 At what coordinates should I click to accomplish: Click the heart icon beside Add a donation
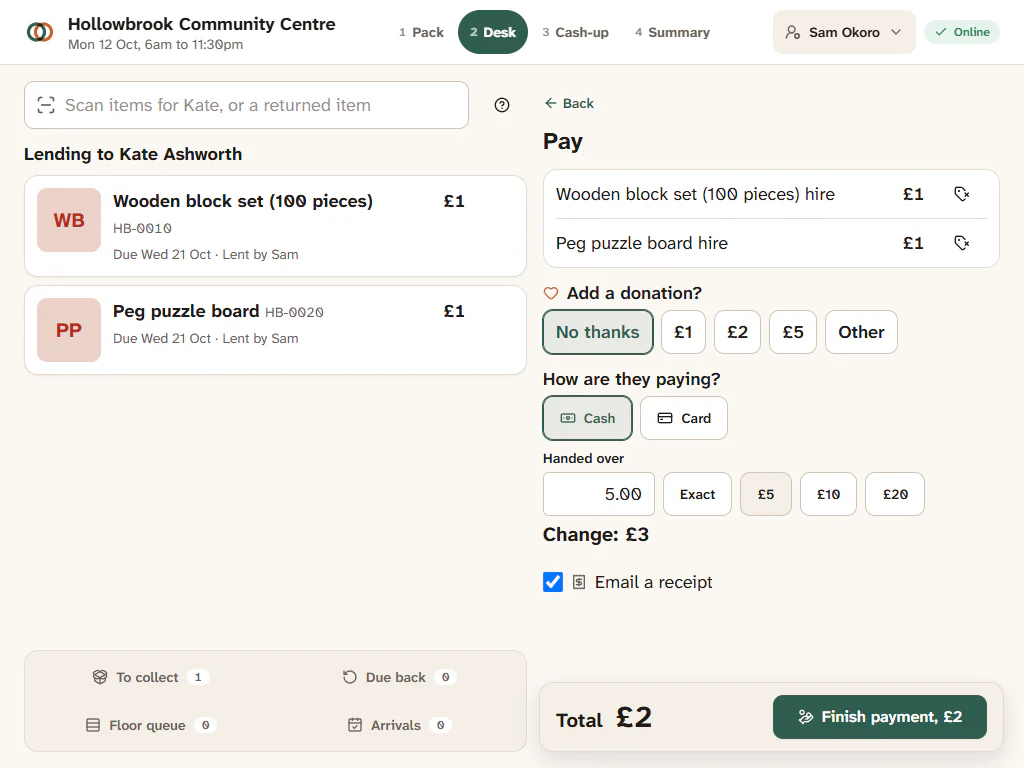click(x=551, y=293)
